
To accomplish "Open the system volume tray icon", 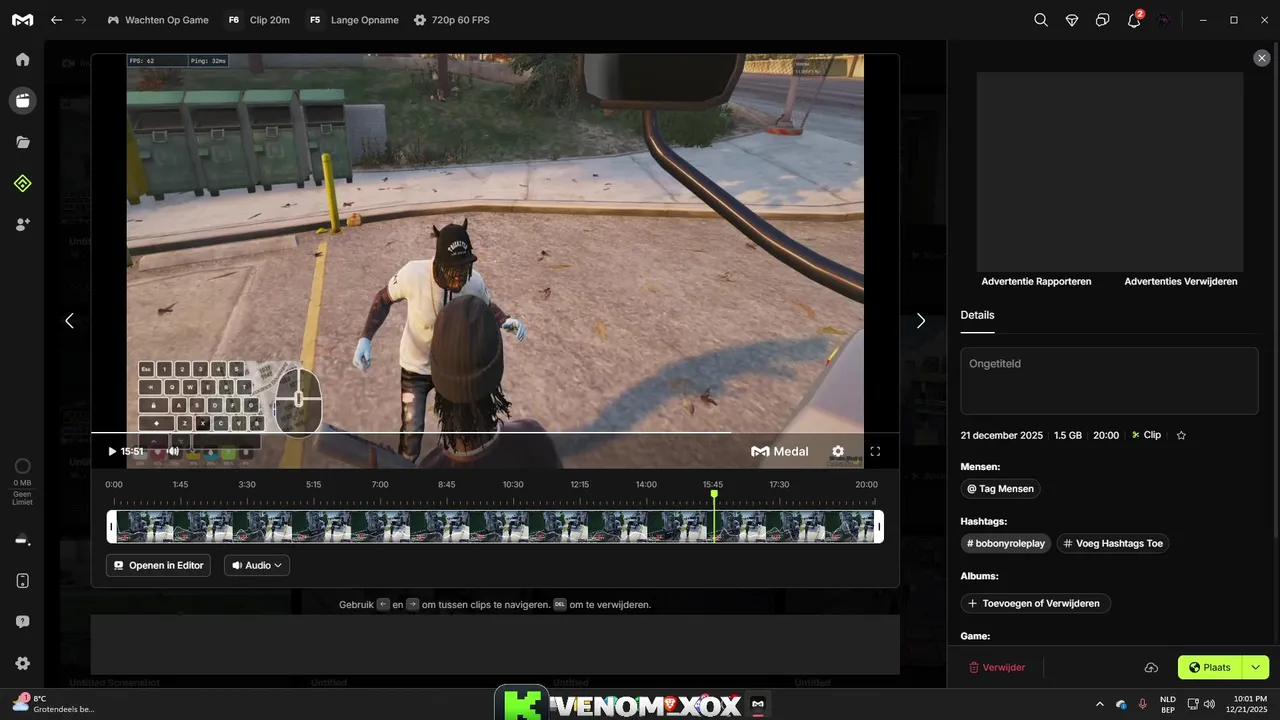I will click(x=1211, y=704).
